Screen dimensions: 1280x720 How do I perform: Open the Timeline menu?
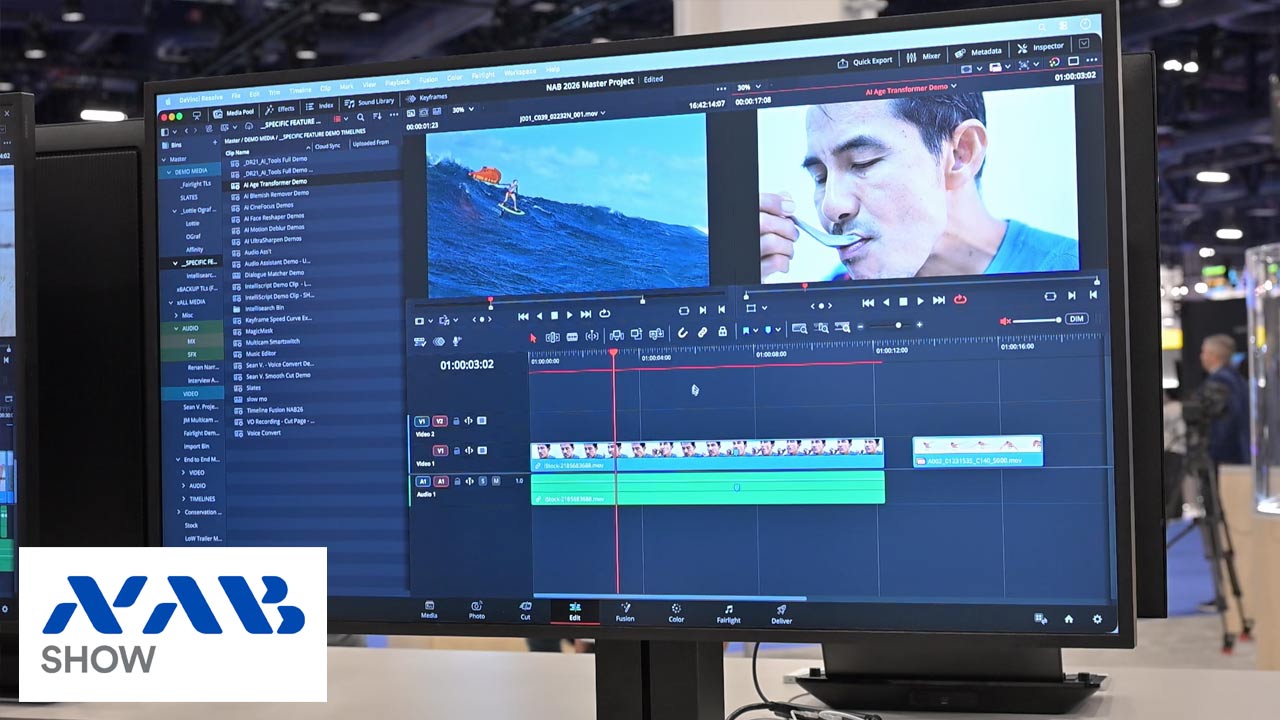[x=300, y=90]
